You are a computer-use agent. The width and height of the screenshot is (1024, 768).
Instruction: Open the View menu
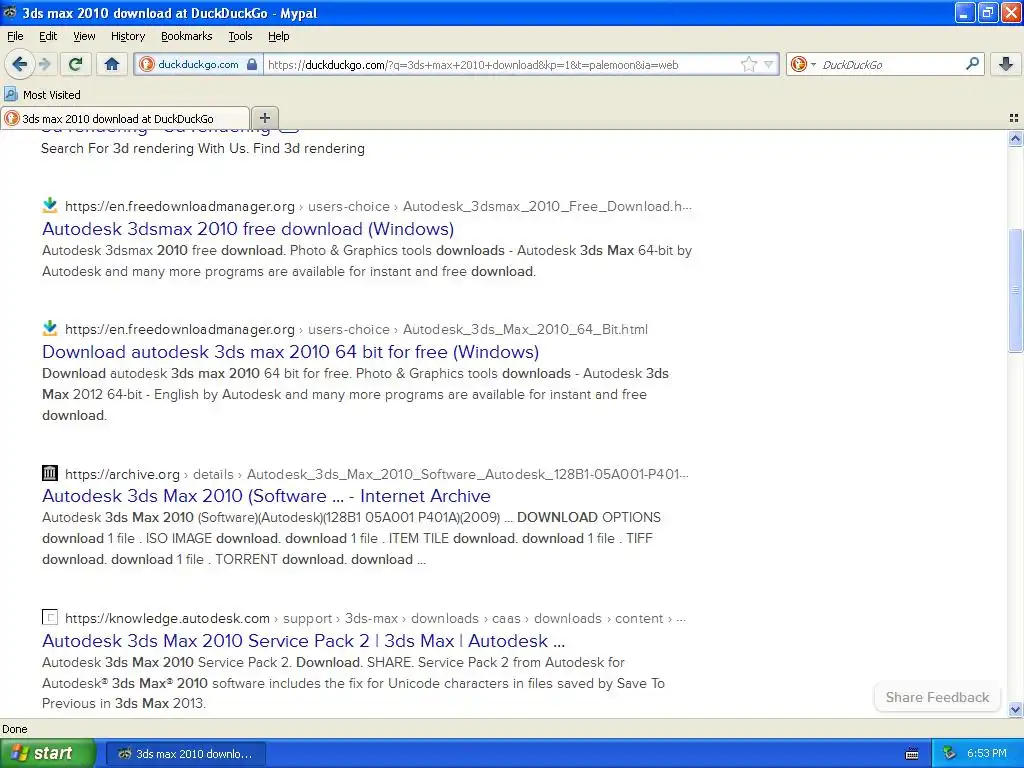(84, 36)
